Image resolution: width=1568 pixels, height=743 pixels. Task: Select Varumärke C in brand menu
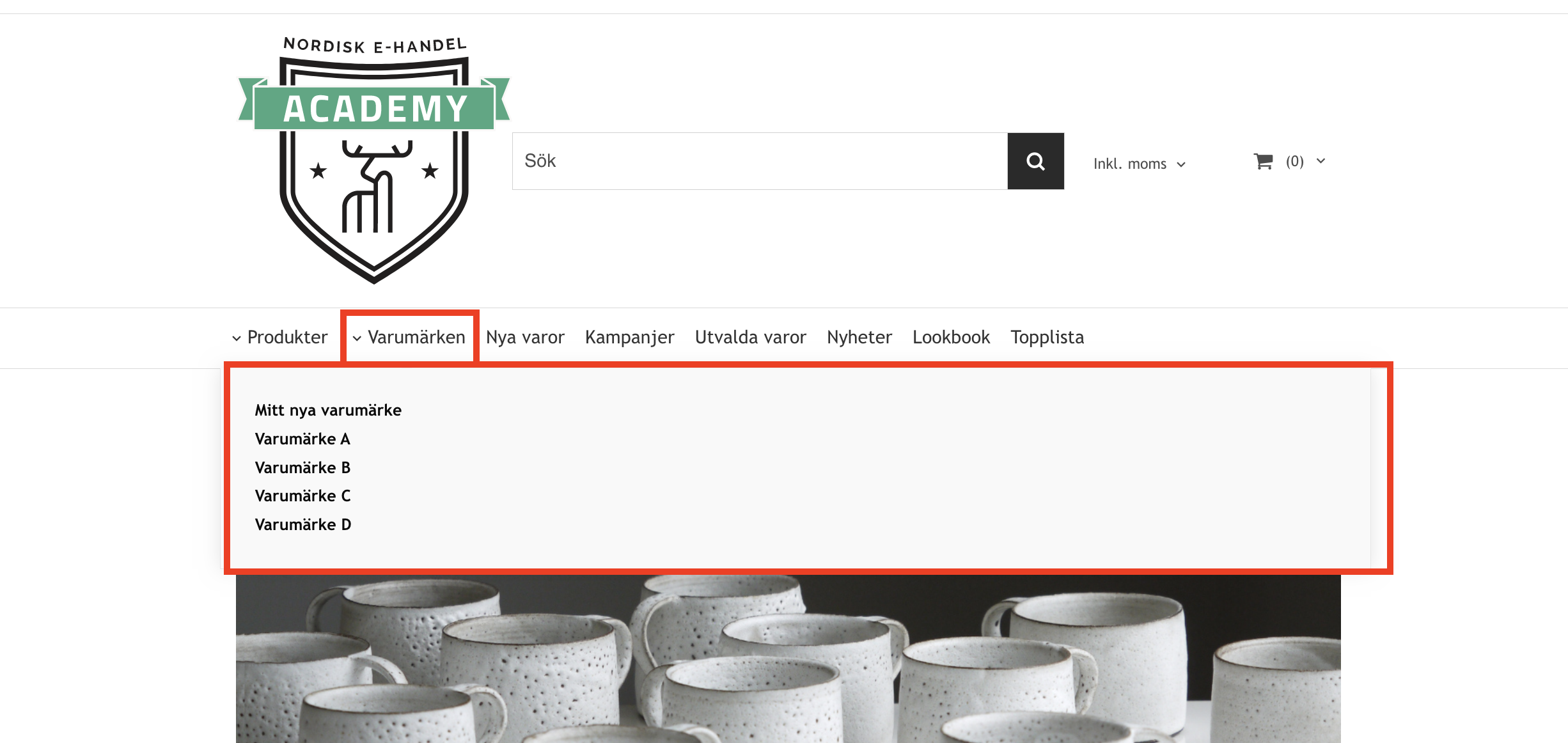pos(302,496)
